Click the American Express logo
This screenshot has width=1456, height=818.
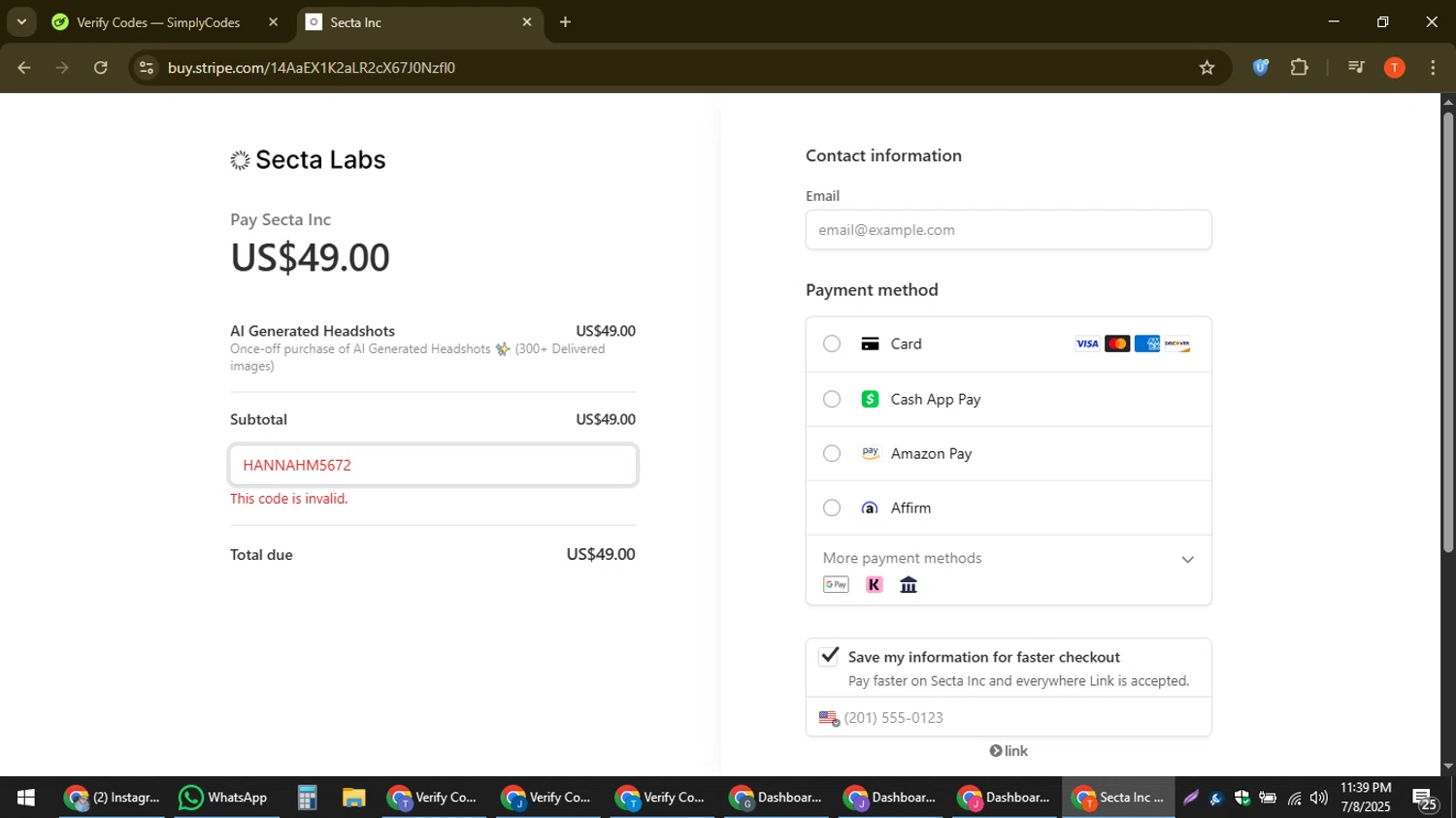tap(1147, 344)
